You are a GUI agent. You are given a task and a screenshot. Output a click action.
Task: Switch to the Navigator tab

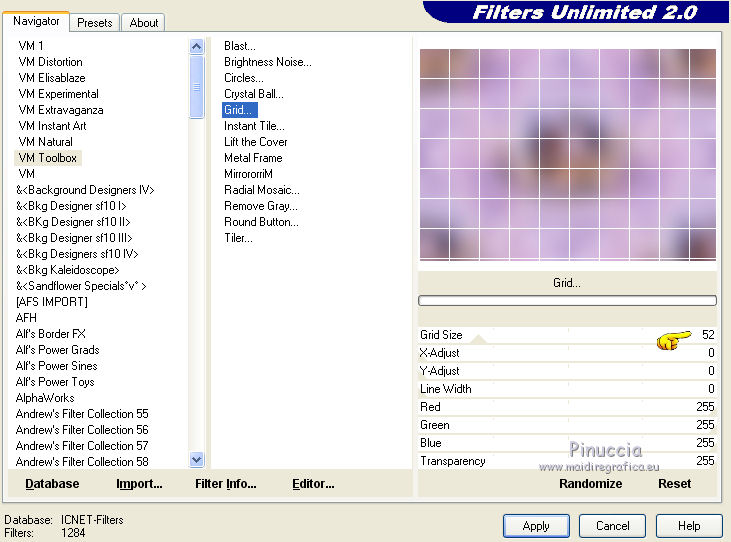36,21
